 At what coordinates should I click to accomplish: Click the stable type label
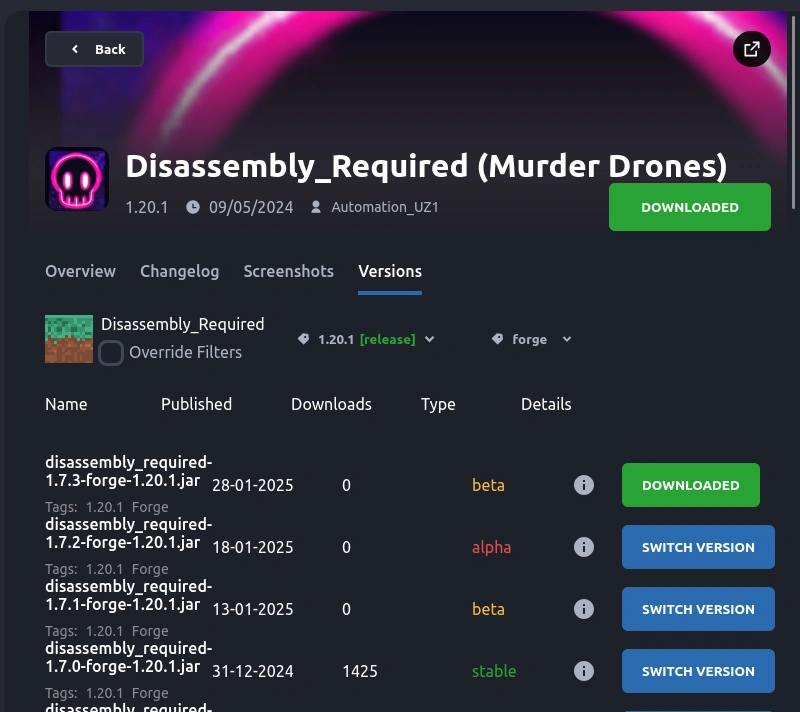pyautogui.click(x=494, y=671)
